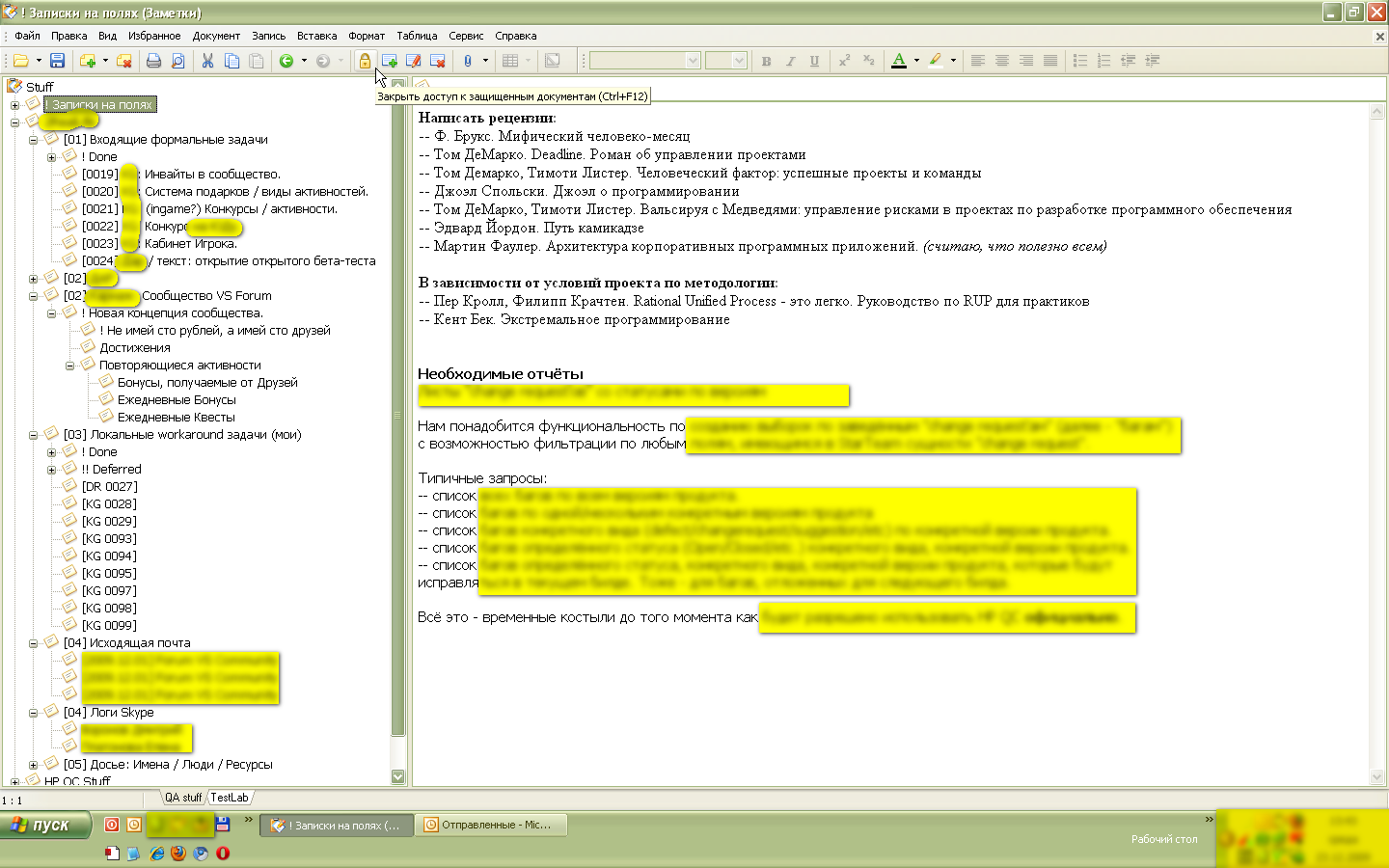
Task: Click the Print Preview magnifier icon
Action: (177, 61)
